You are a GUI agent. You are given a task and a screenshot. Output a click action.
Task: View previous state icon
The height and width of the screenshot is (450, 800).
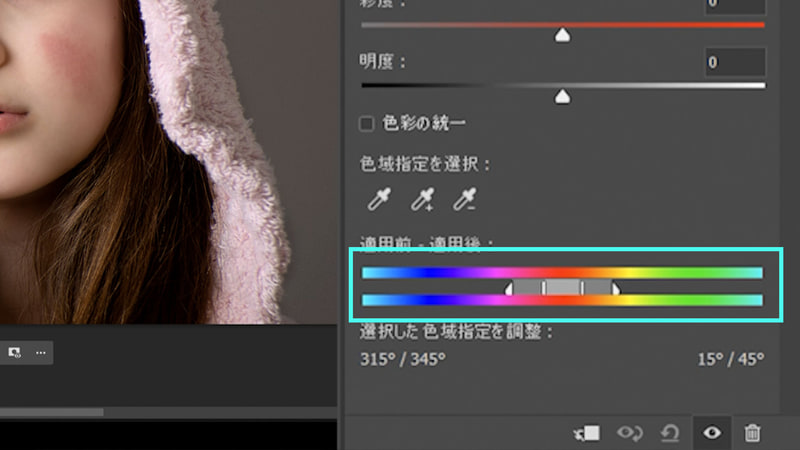coord(630,433)
